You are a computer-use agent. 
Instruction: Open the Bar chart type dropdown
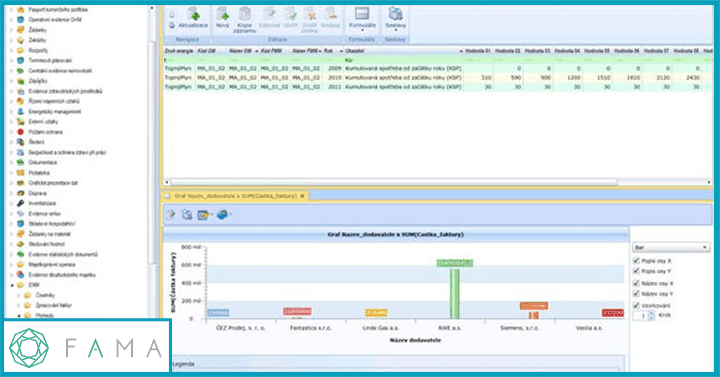point(671,248)
